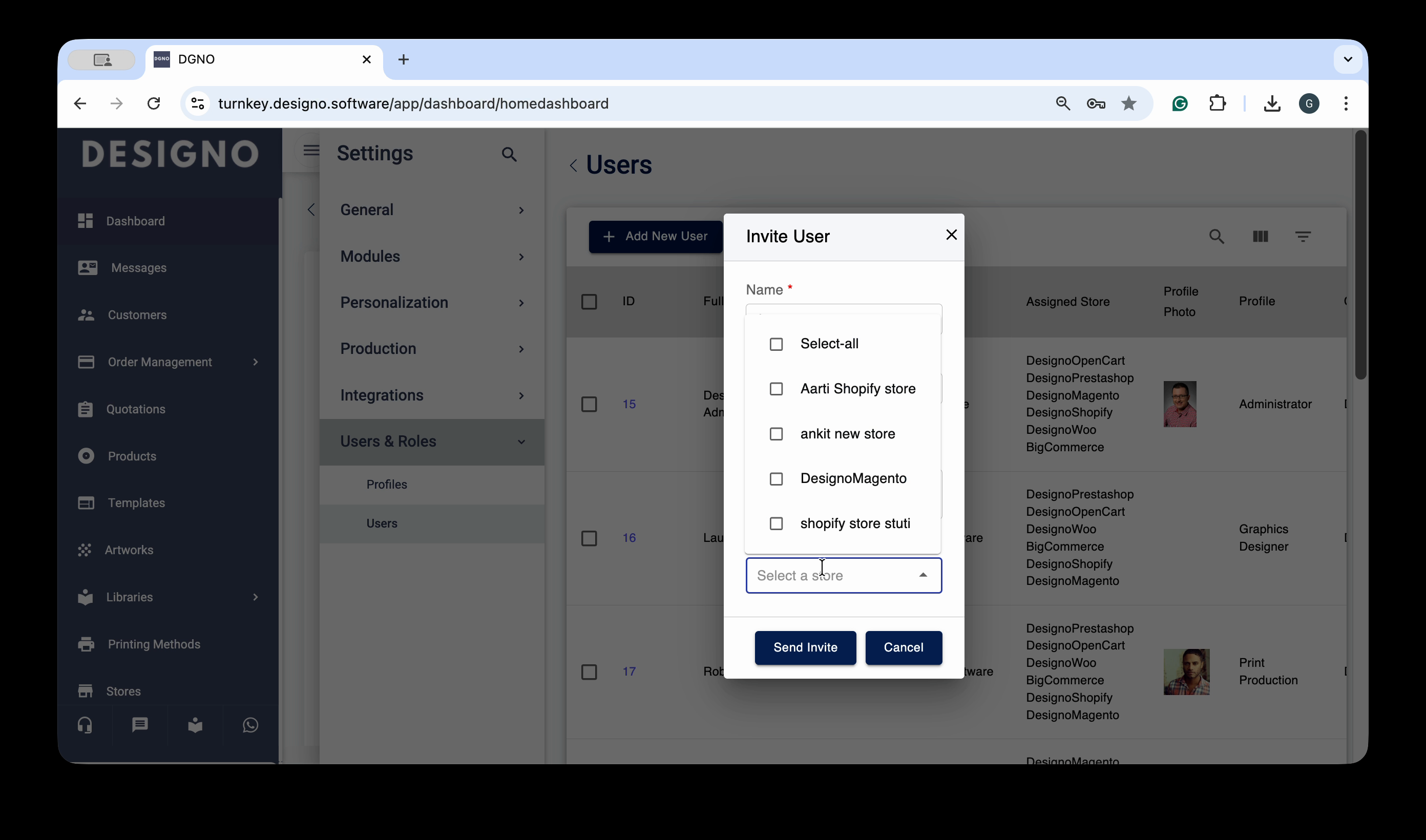1426x840 pixels.
Task: Close the Invite User dialog
Action: pyautogui.click(x=951, y=235)
